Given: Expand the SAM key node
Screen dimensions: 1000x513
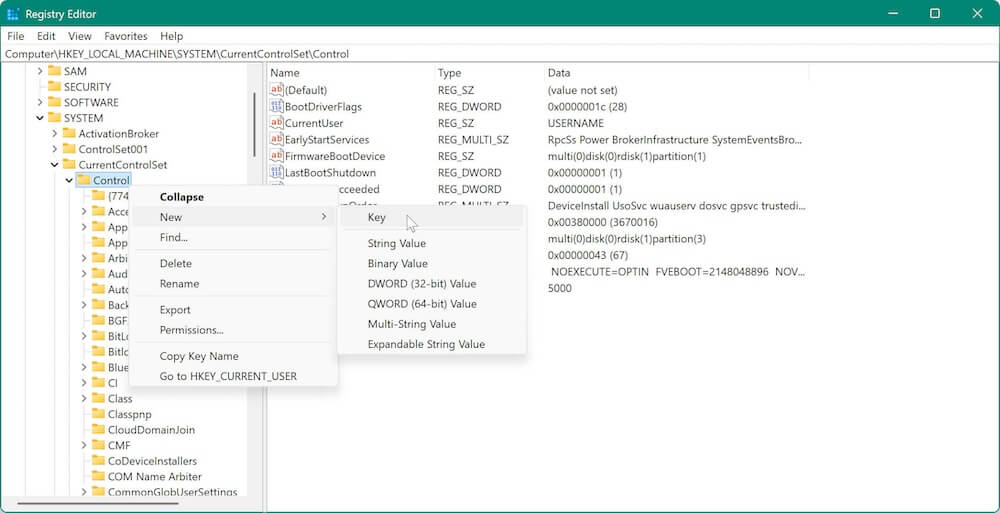Looking at the screenshot, I should [41, 72].
